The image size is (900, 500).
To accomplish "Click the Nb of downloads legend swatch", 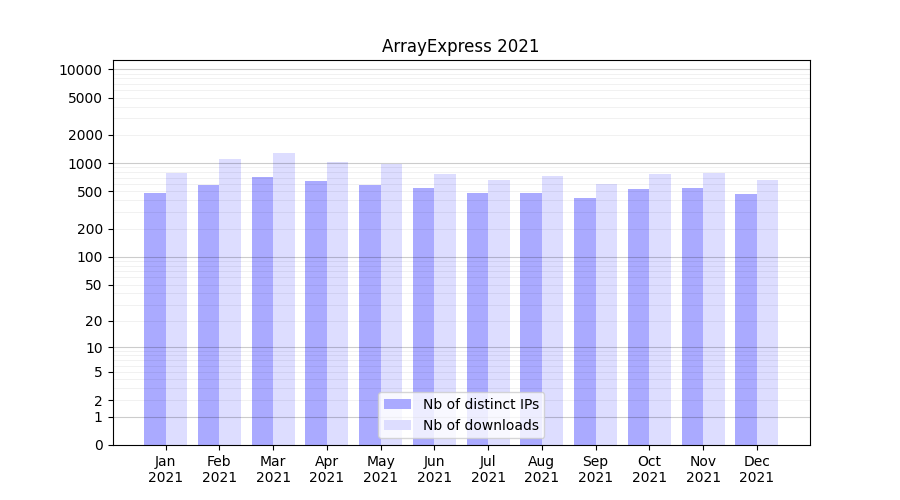I will (397, 425).
